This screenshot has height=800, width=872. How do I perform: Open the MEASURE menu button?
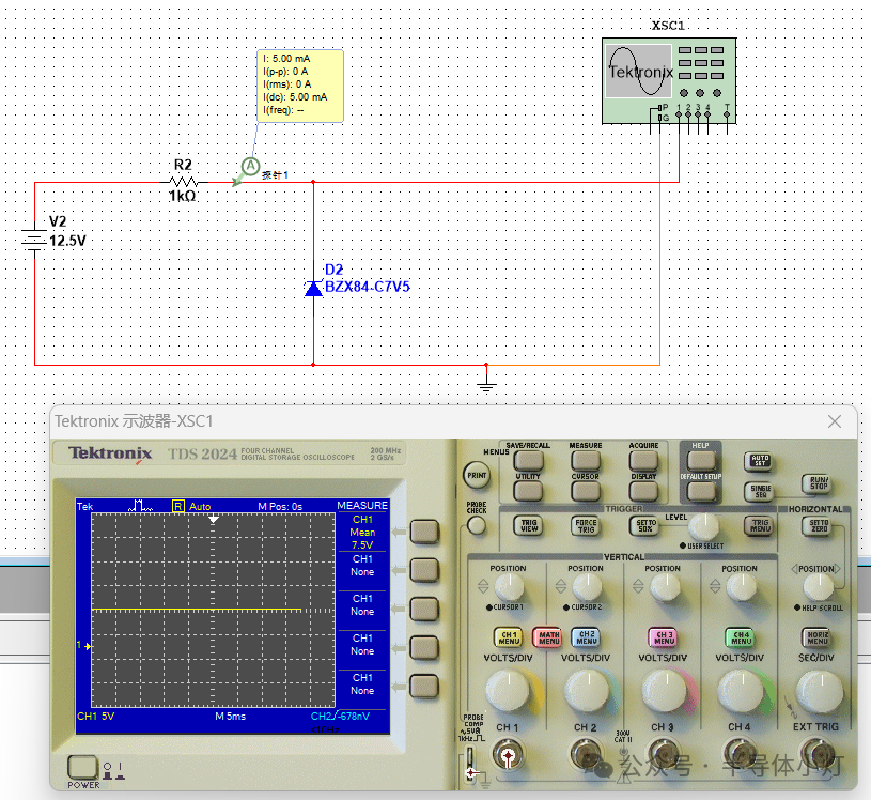(x=586, y=460)
